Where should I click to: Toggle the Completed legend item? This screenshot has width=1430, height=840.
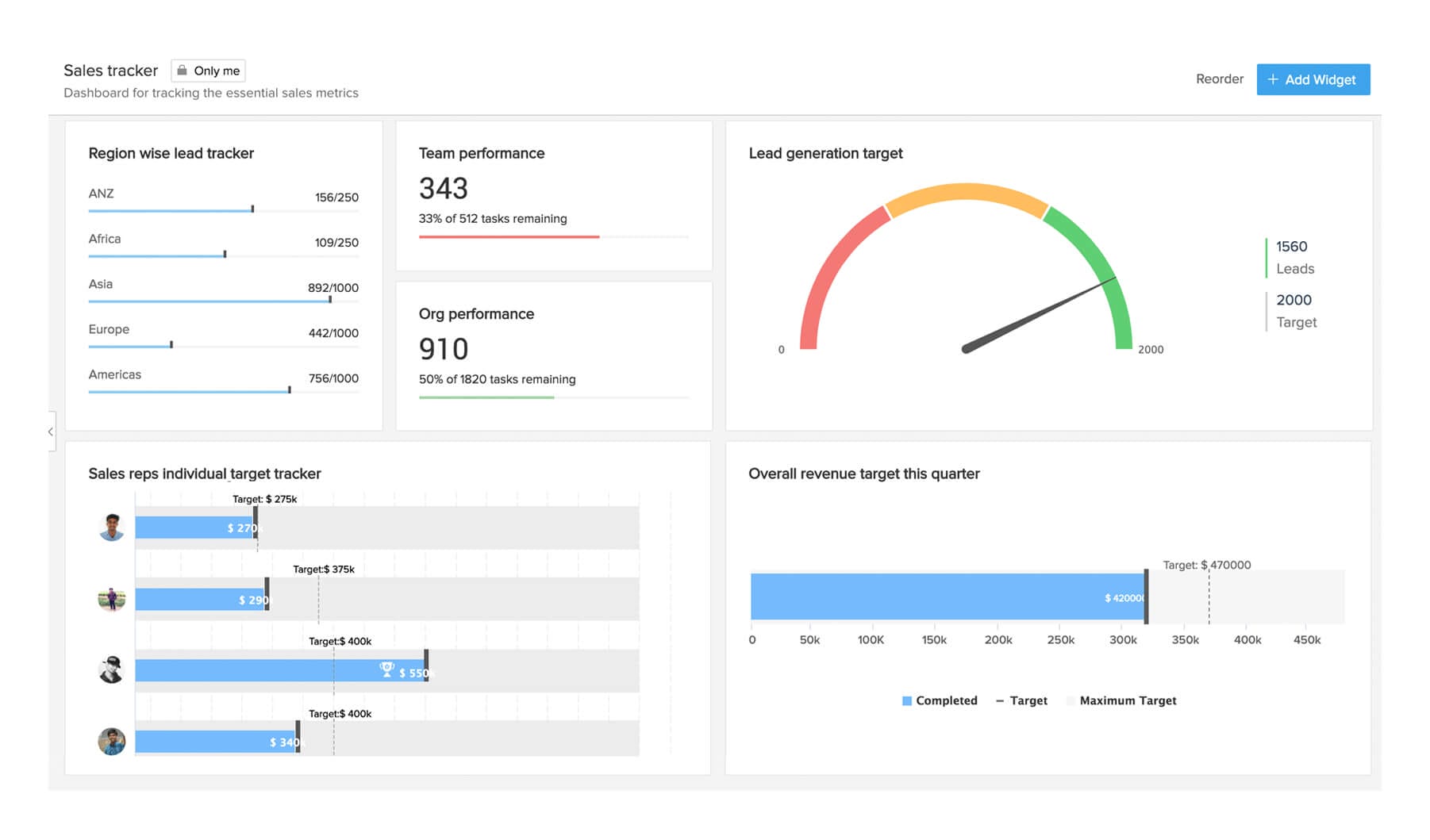pos(940,700)
